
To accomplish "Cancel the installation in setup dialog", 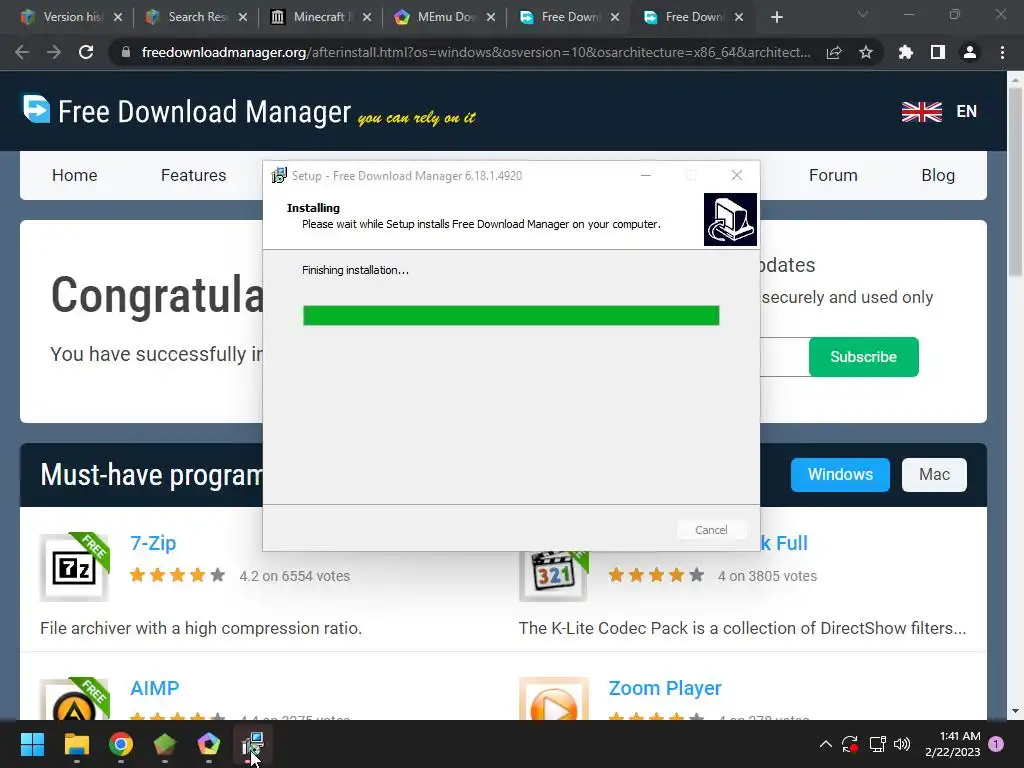I will click(711, 530).
